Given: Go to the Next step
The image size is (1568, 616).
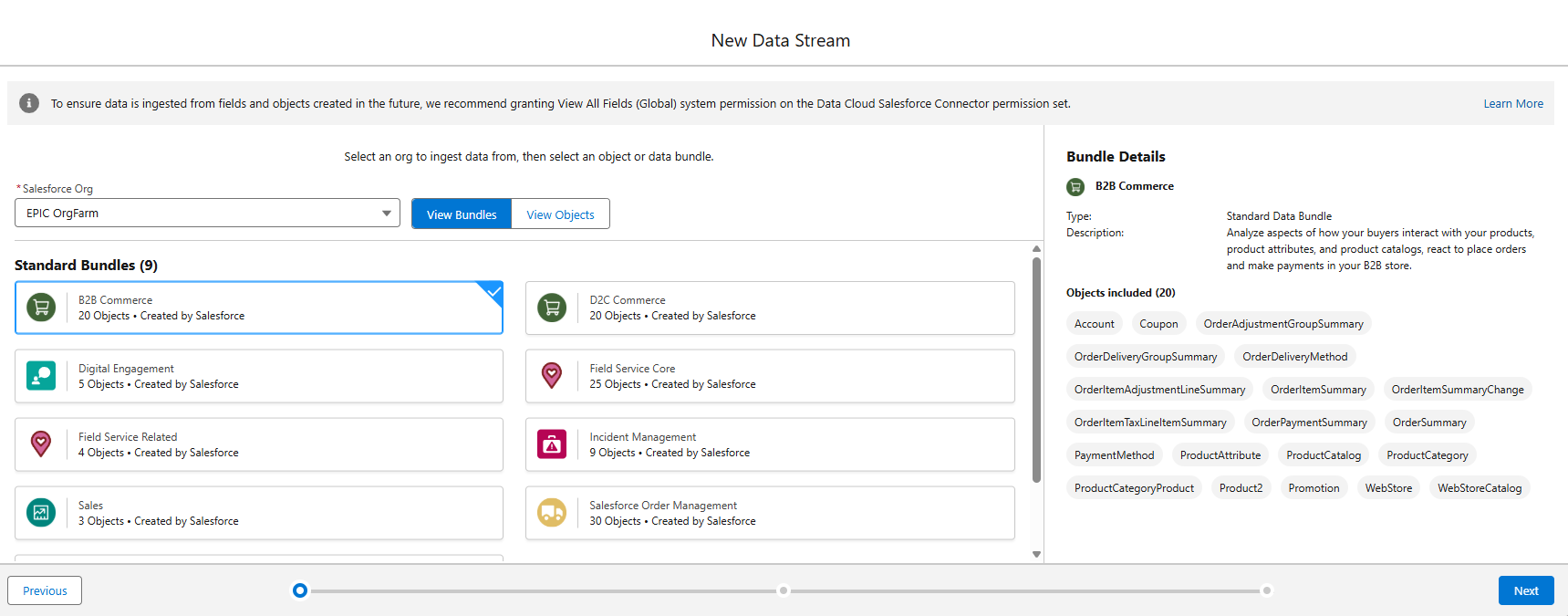Looking at the screenshot, I should [x=1526, y=590].
